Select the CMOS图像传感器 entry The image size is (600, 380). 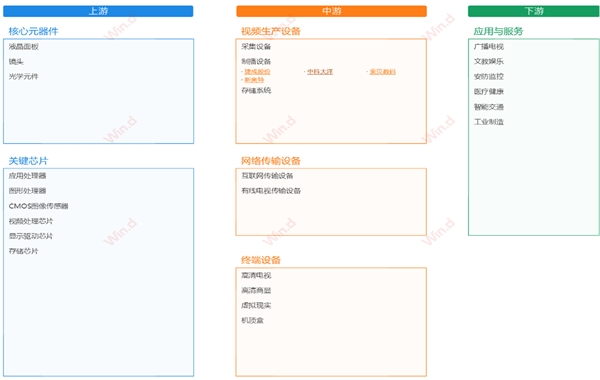(x=38, y=206)
